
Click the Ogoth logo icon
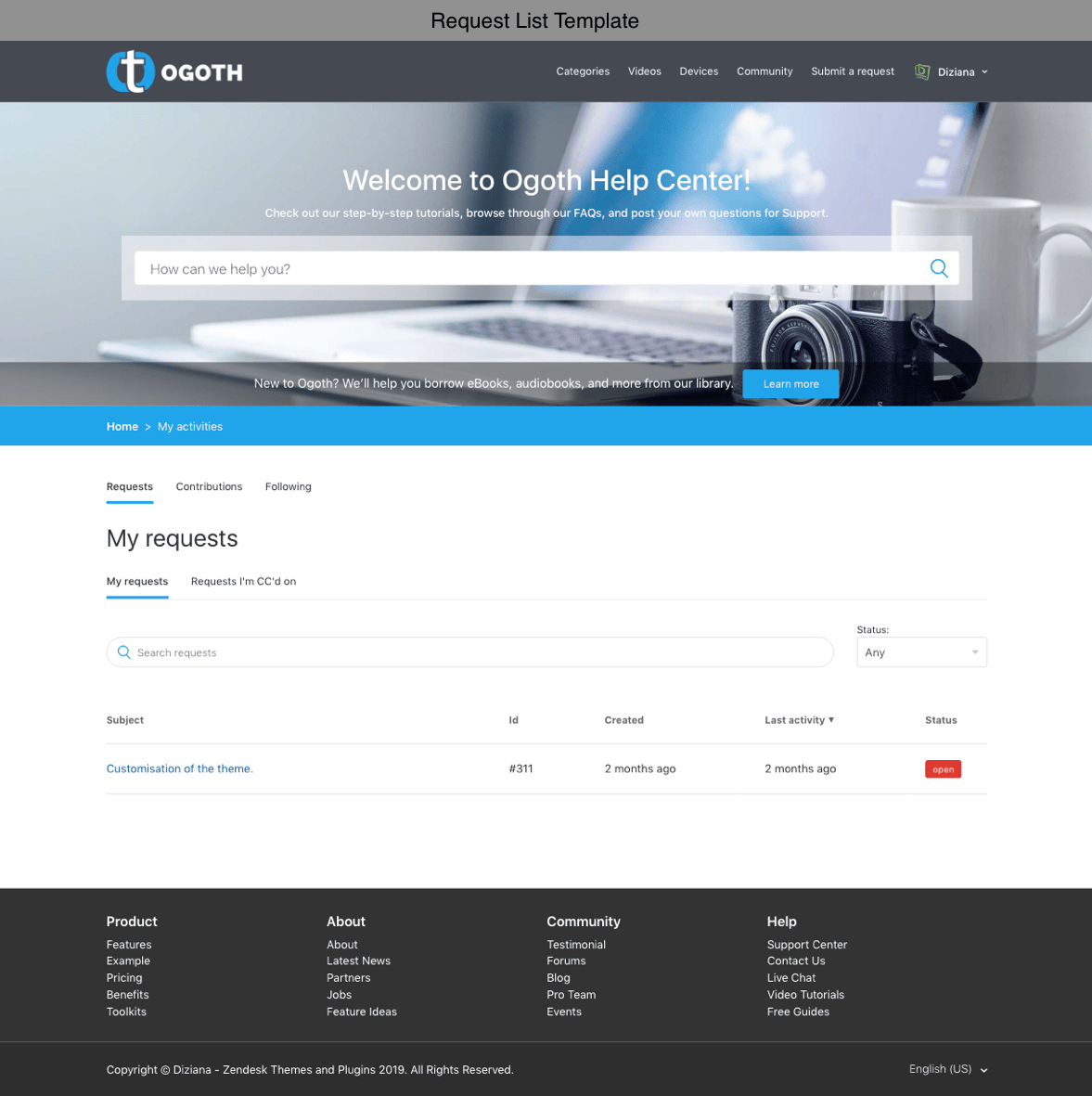click(x=131, y=71)
